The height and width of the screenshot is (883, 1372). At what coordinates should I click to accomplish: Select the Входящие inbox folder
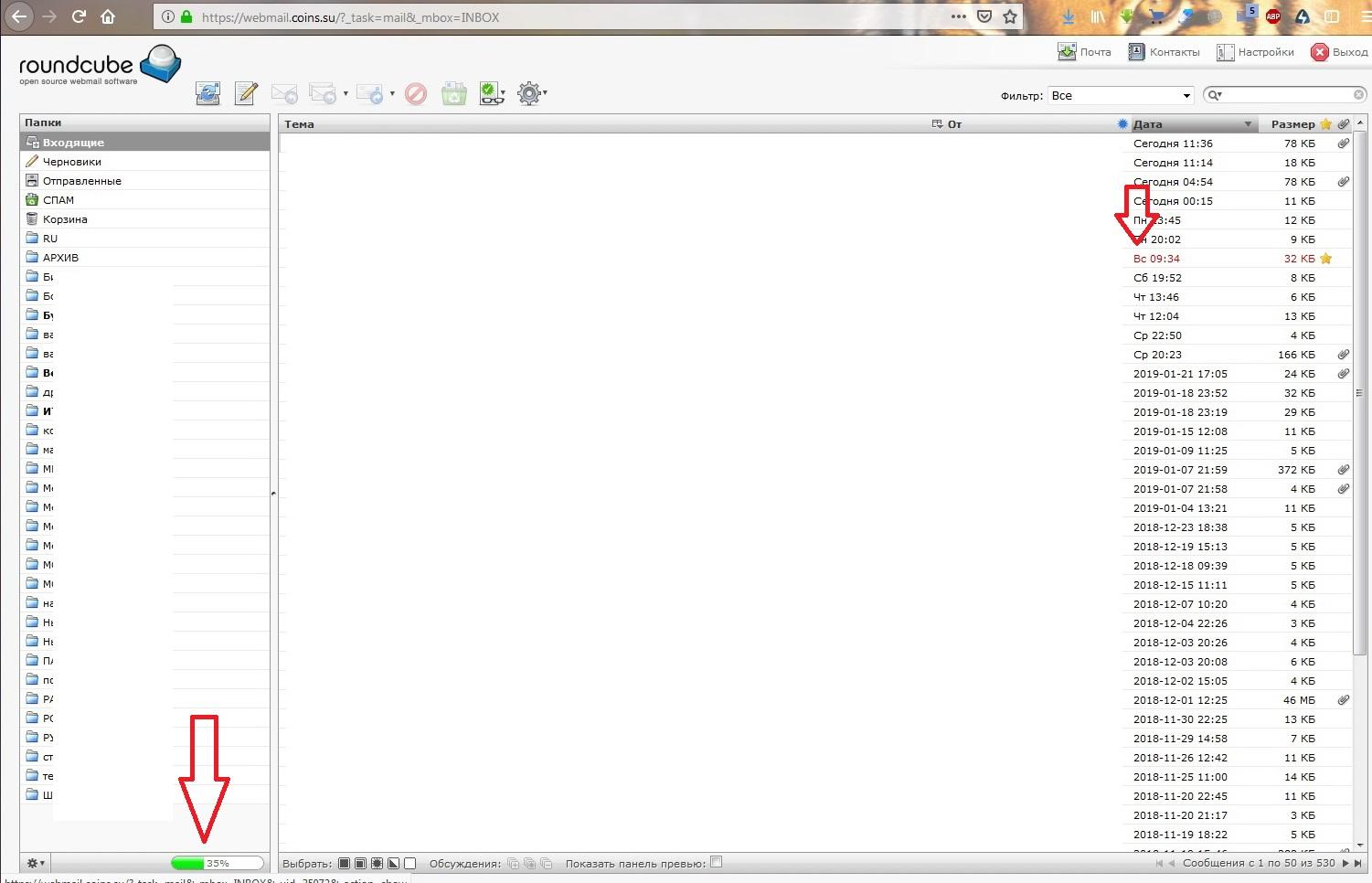tap(145, 143)
